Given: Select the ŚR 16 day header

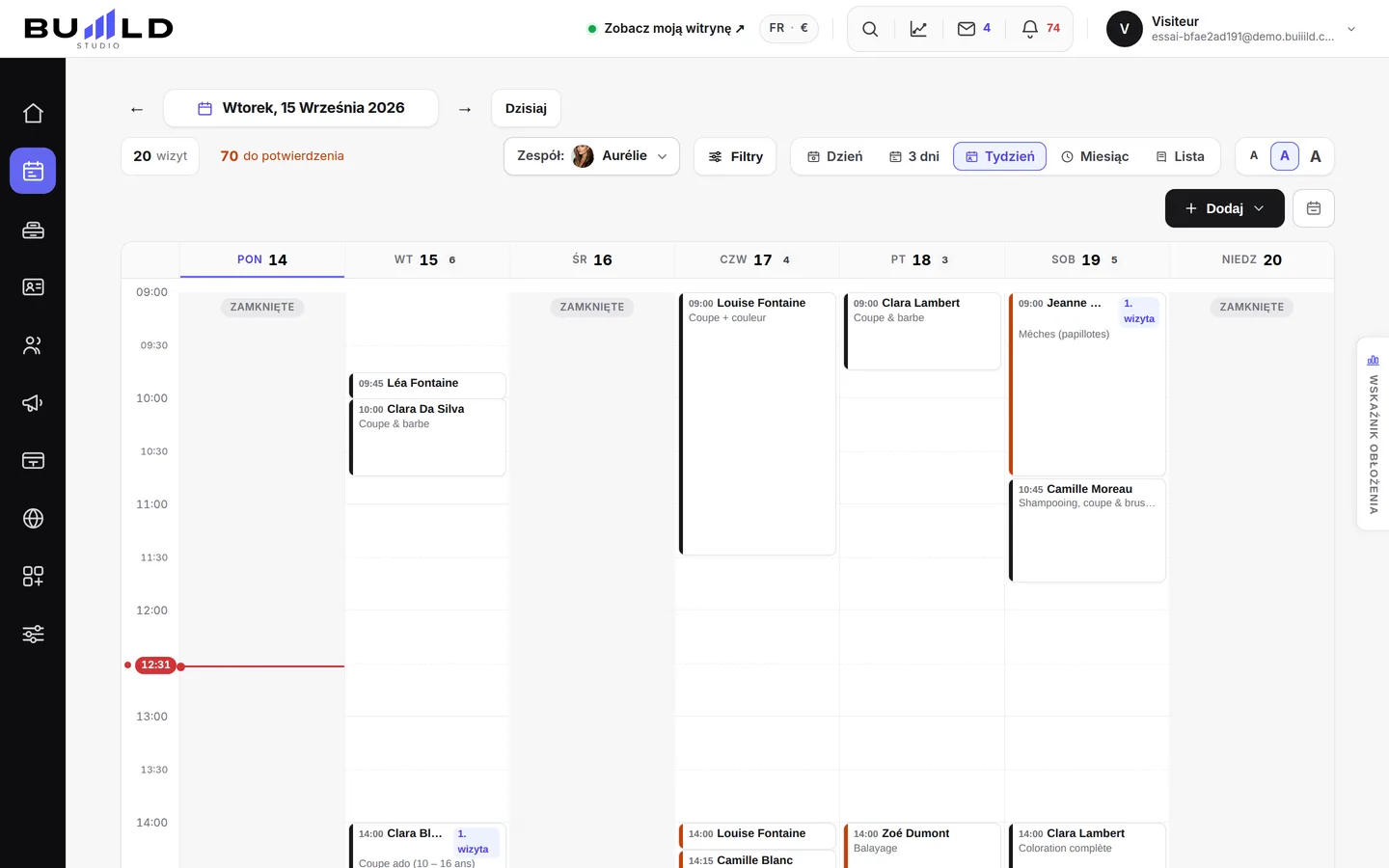Looking at the screenshot, I should coord(592,260).
